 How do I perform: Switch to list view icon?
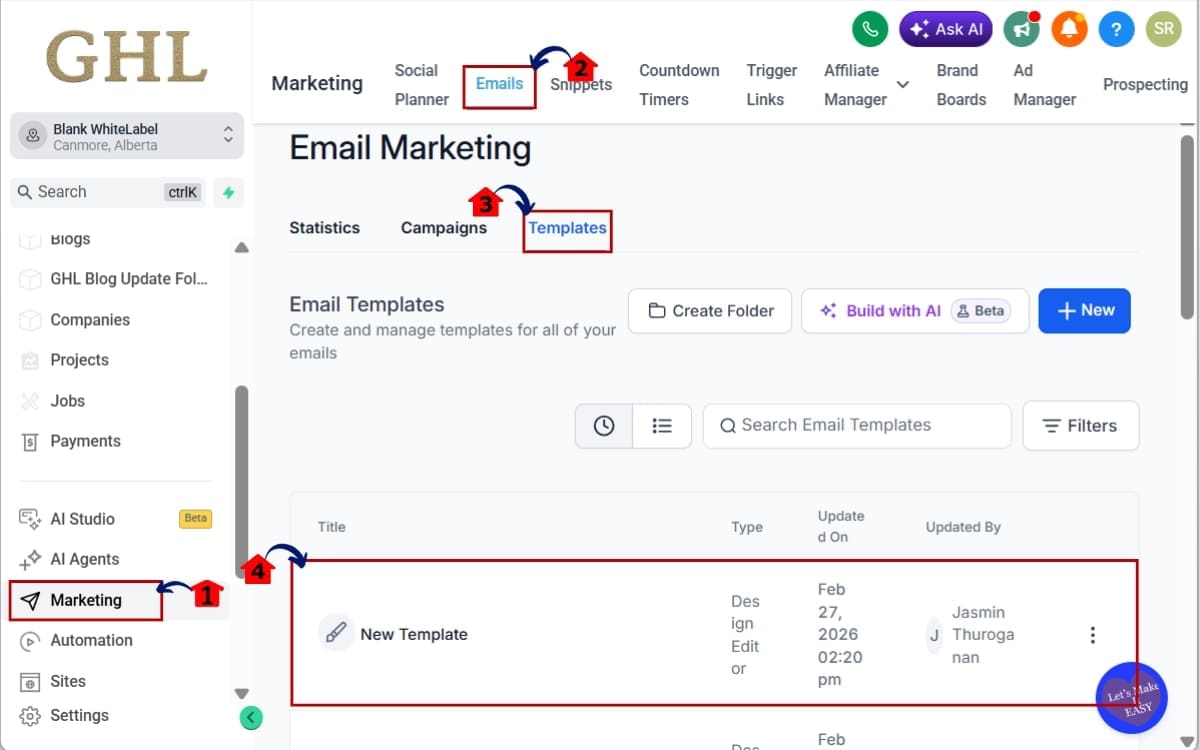[x=662, y=425]
